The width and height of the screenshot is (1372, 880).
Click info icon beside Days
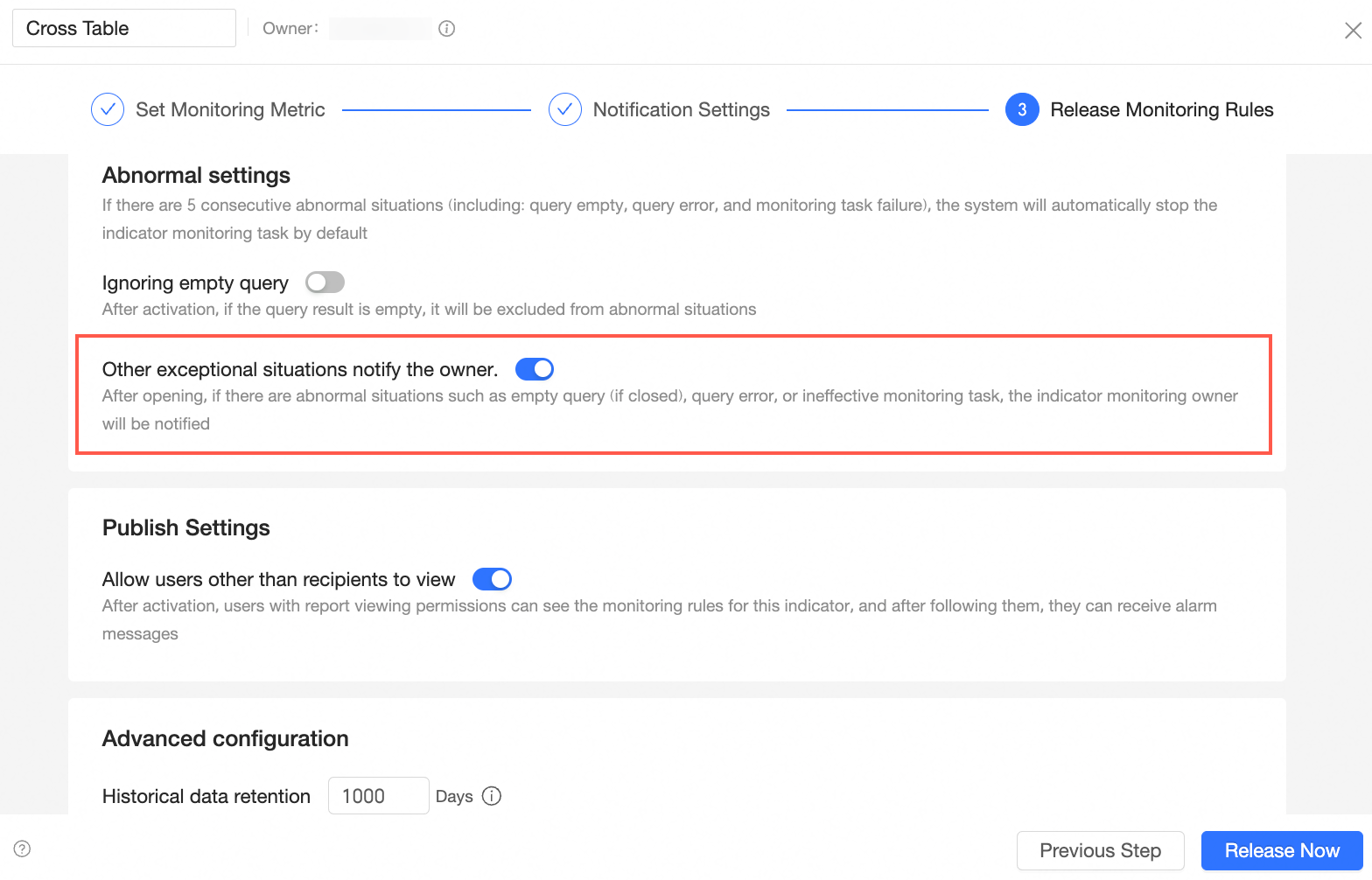492,796
